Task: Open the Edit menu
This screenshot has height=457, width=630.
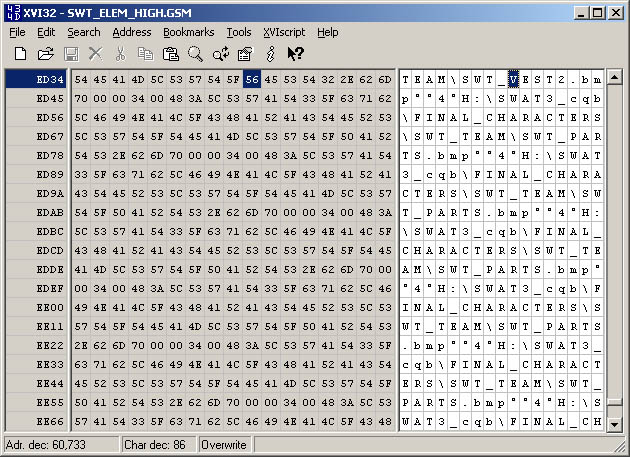Action: click(46, 32)
